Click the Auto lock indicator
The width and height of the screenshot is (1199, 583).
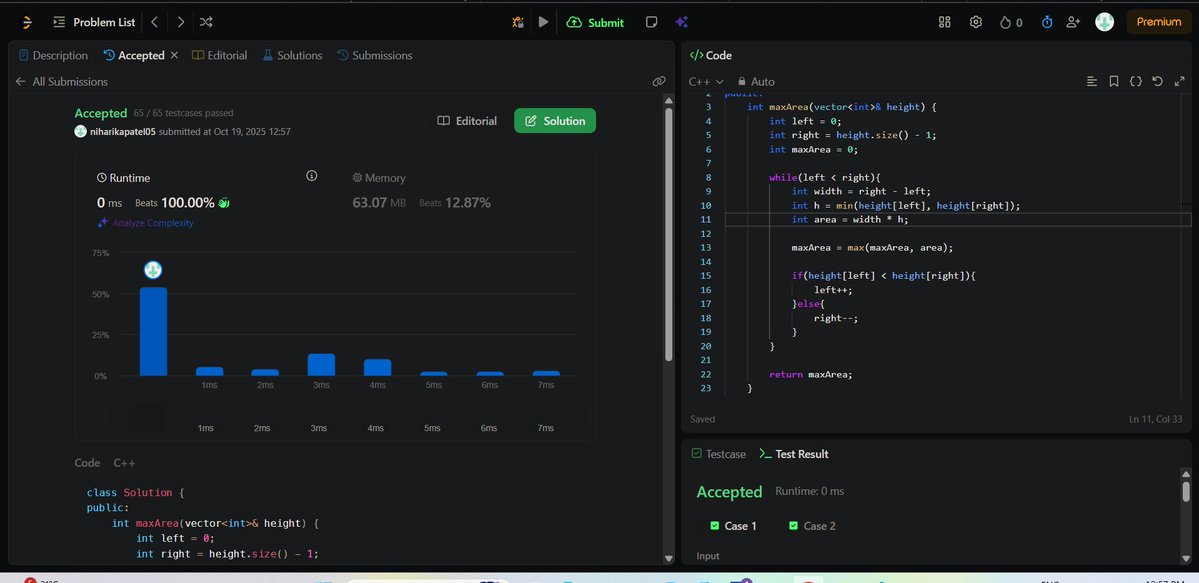coord(755,81)
